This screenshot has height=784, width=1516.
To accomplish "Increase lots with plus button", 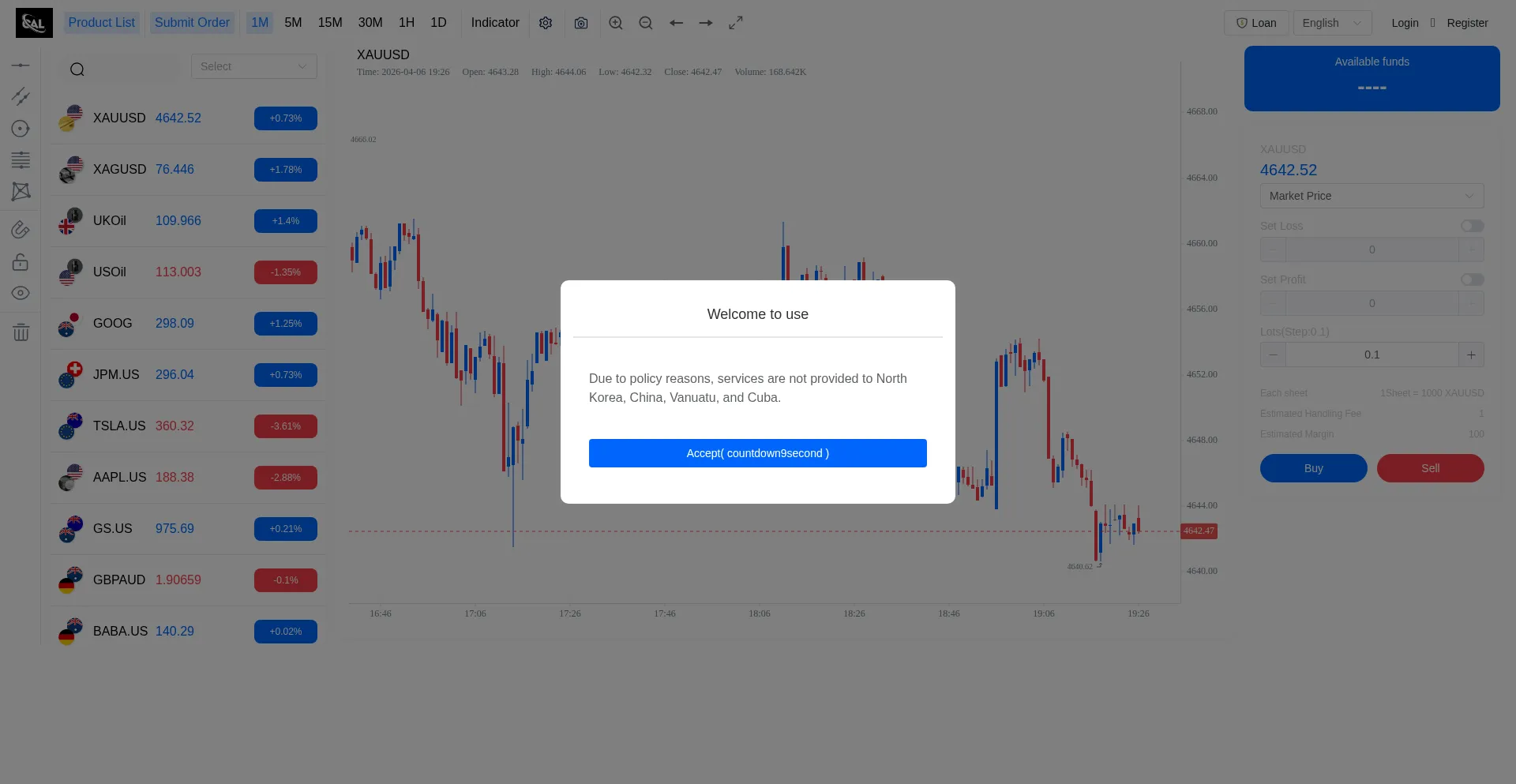I will (1471, 354).
